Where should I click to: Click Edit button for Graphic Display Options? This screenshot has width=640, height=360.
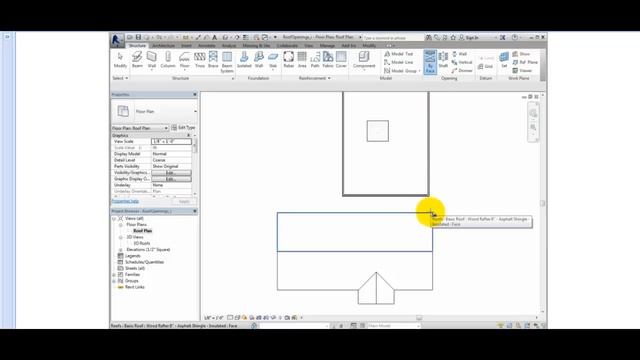tap(171, 179)
